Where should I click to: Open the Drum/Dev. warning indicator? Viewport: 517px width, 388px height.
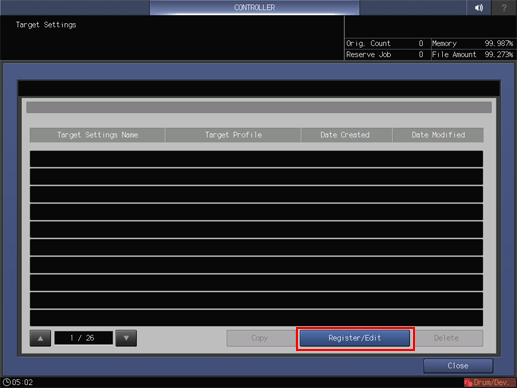point(490,382)
